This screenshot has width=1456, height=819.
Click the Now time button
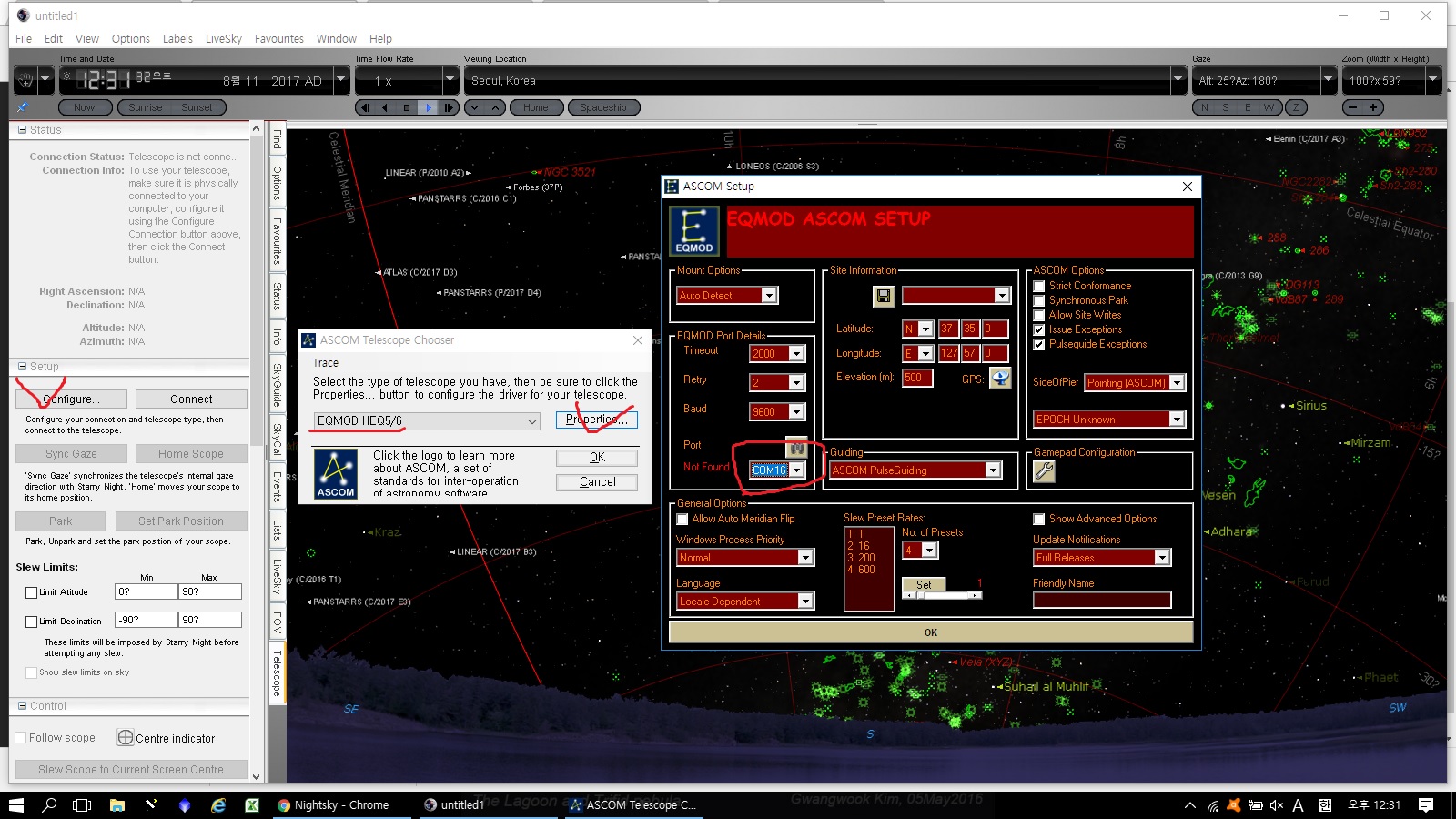point(84,107)
